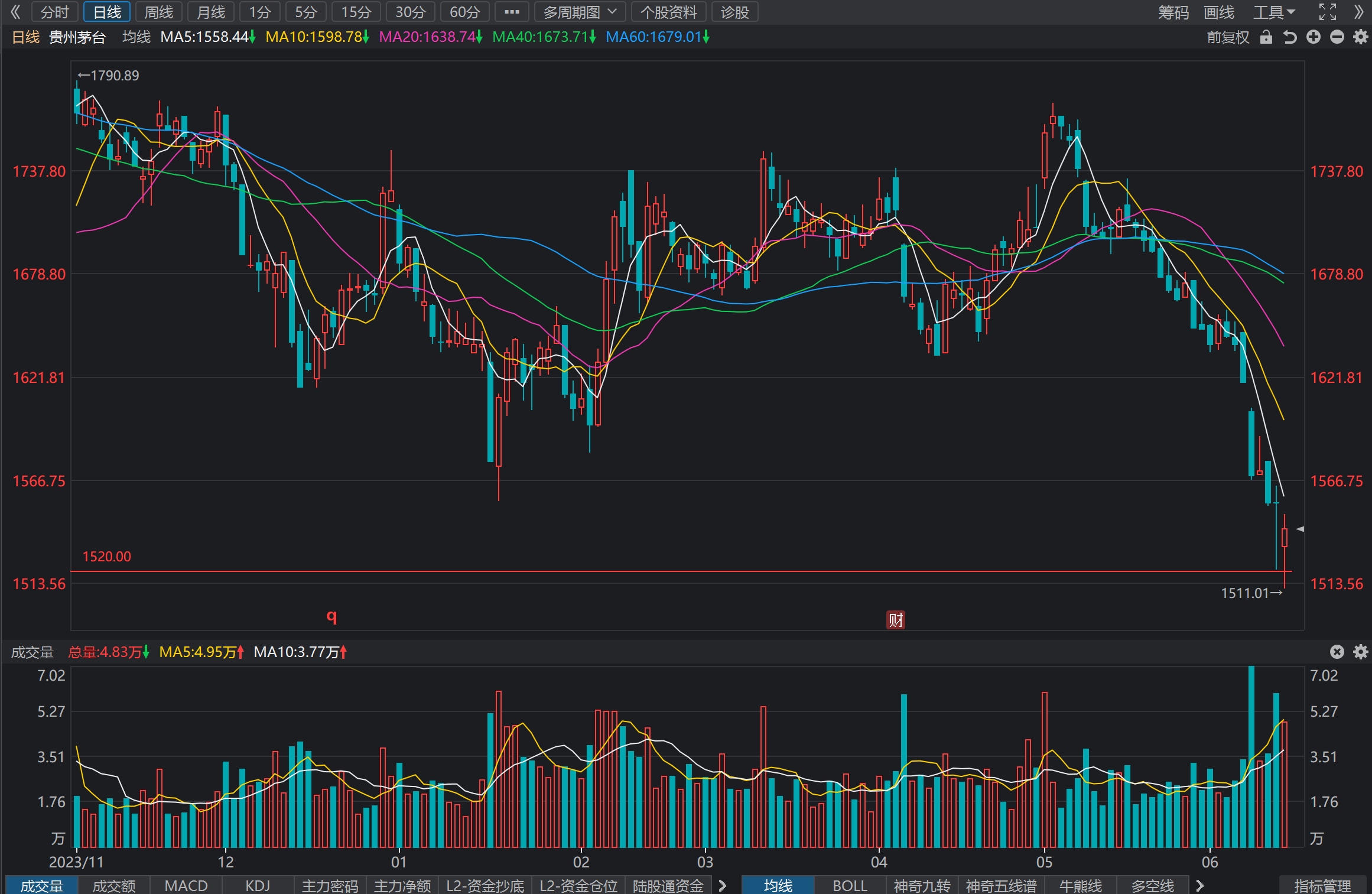1372x894 pixels.
Task: Select 神奇九转 overlay tab
Action: tap(922, 885)
